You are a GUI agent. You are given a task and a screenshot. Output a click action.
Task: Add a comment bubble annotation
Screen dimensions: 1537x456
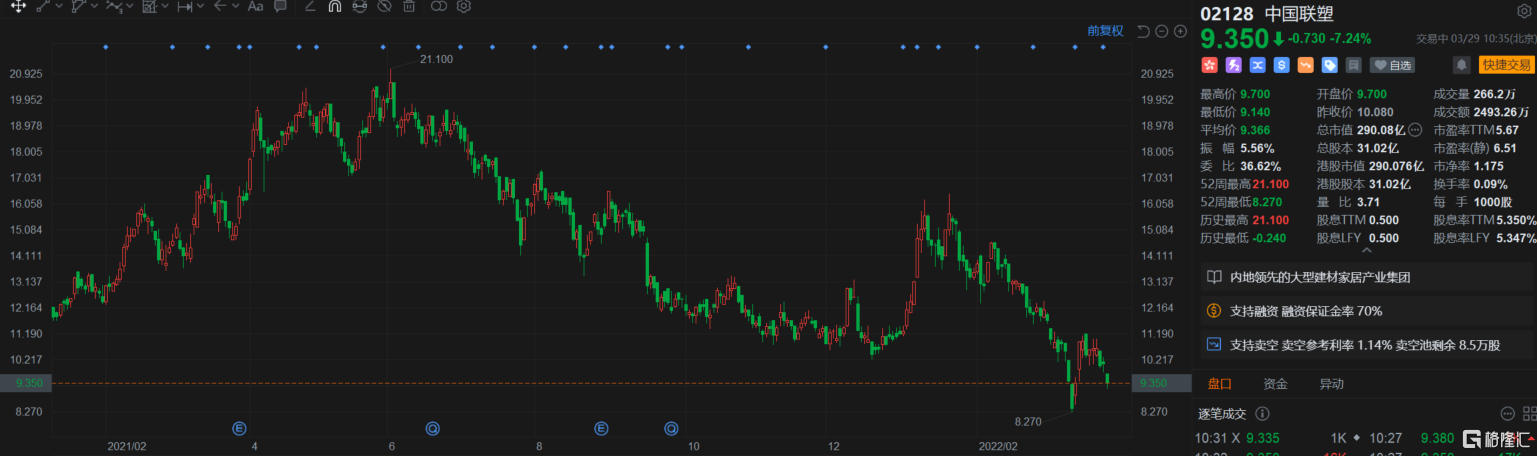click(280, 6)
